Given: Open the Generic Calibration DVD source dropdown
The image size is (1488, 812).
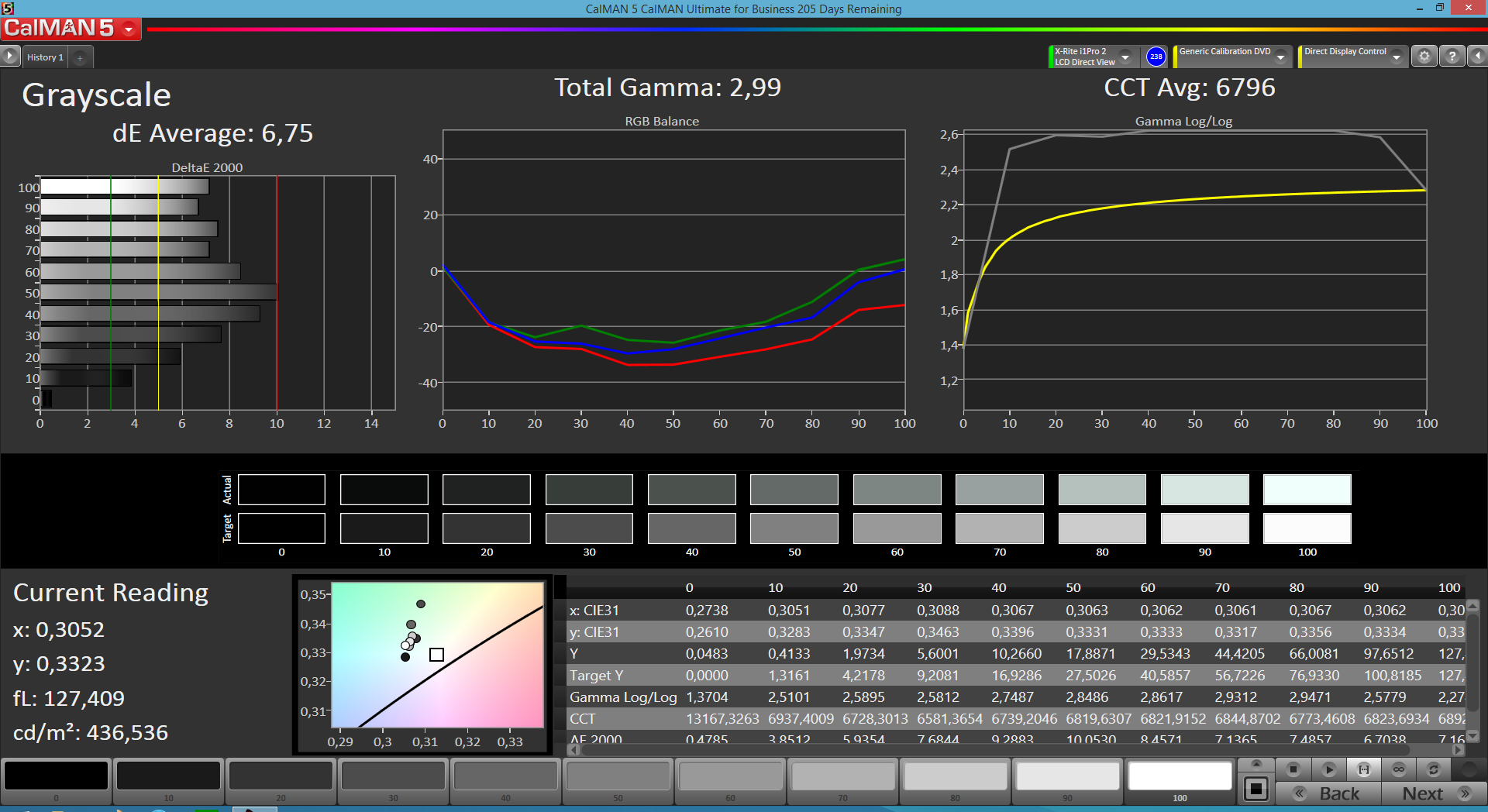Looking at the screenshot, I should 1232,57.
